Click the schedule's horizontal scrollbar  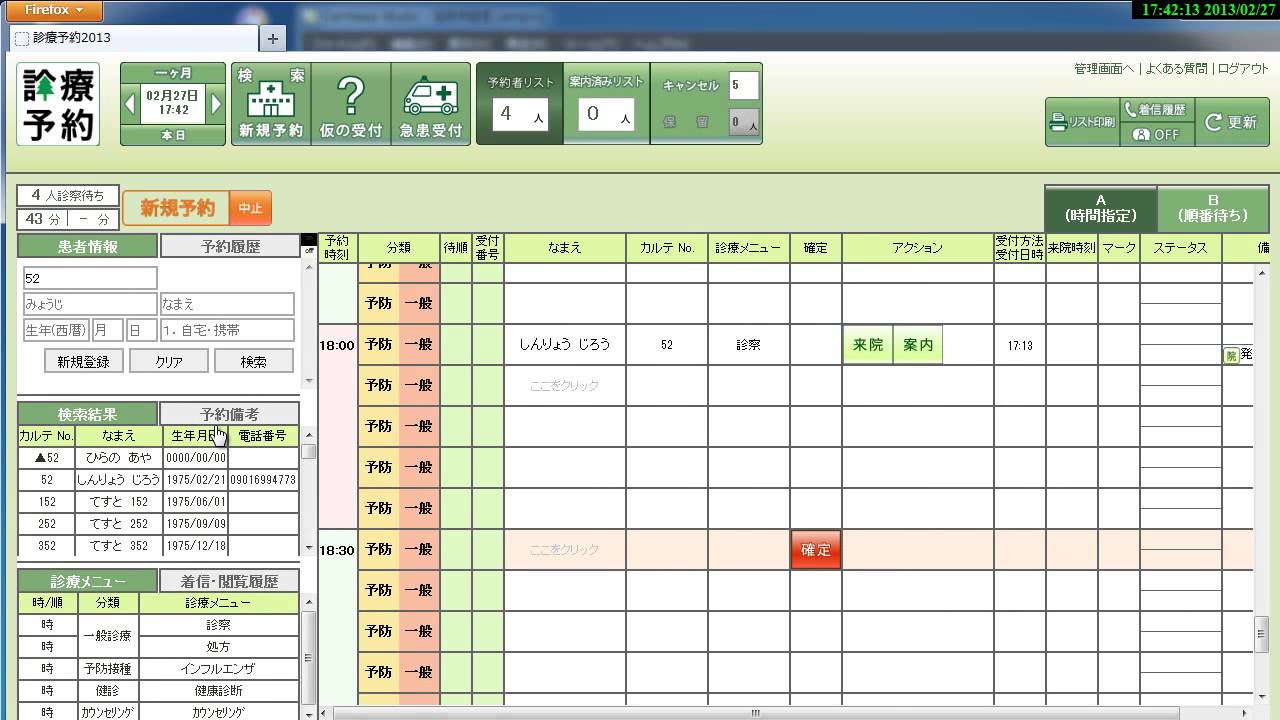click(x=756, y=713)
